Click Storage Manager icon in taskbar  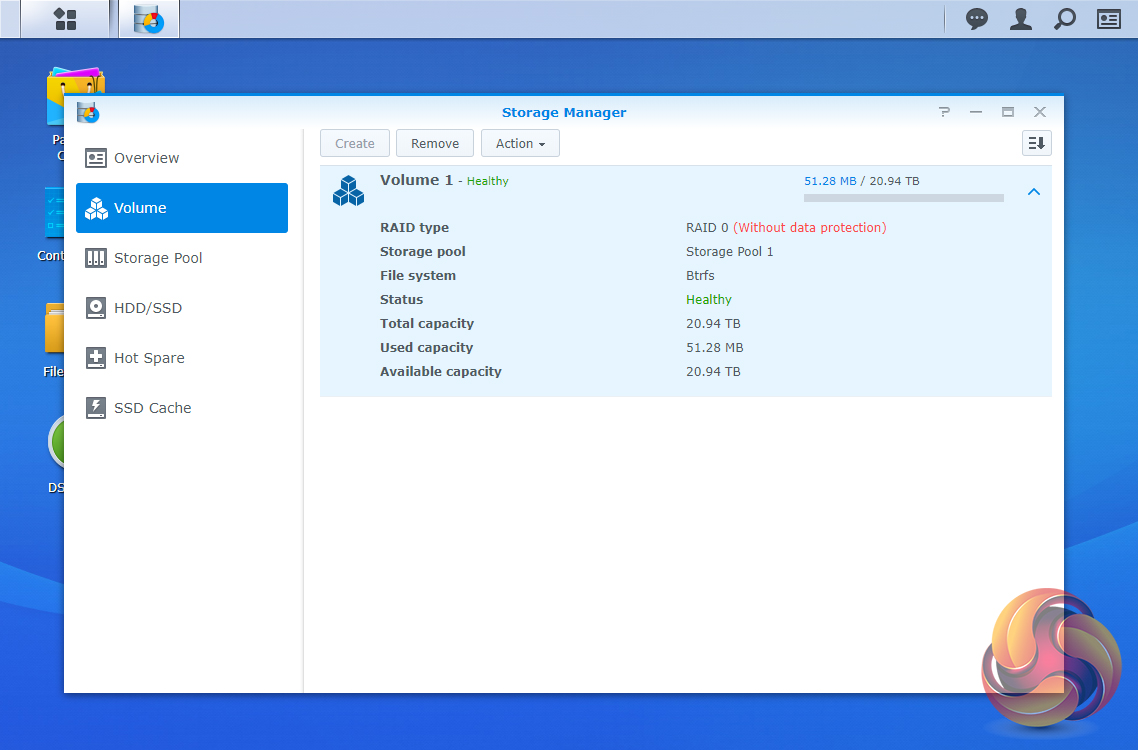pyautogui.click(x=149, y=19)
